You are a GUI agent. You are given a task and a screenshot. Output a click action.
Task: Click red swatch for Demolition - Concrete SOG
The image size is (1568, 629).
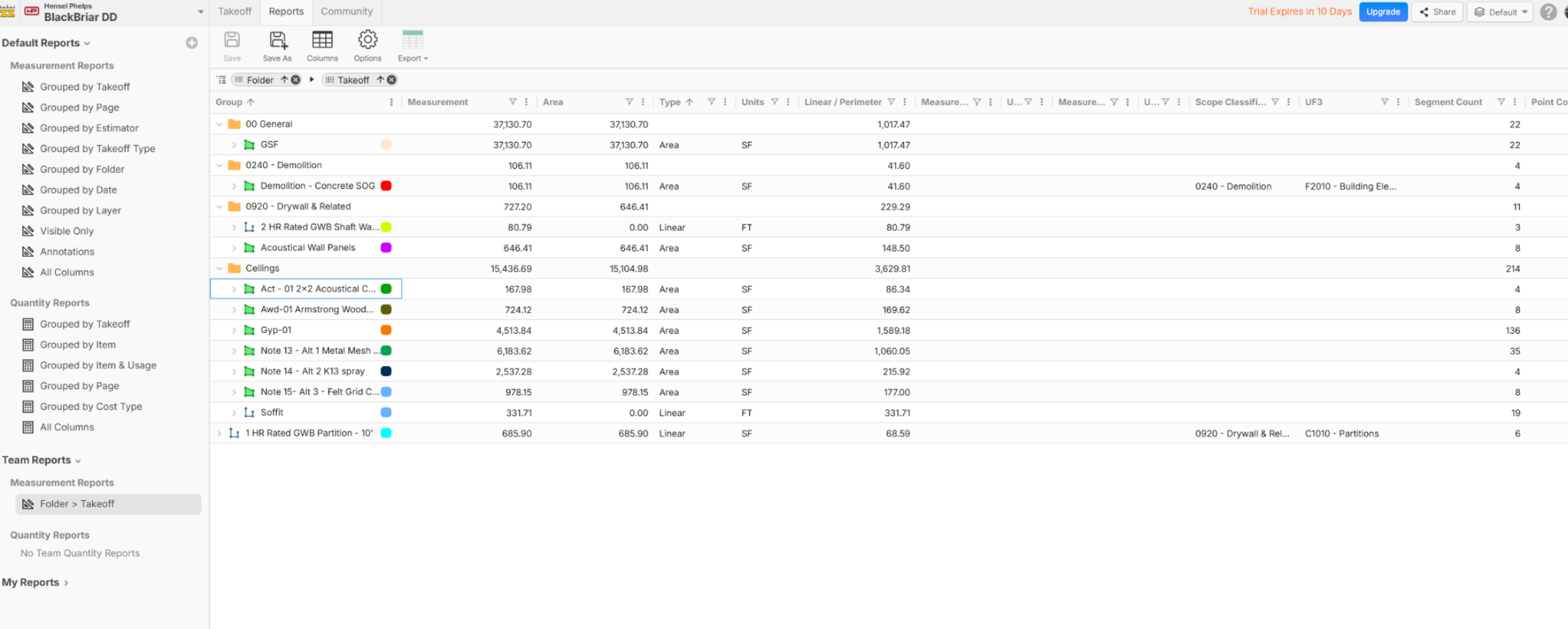(x=386, y=186)
